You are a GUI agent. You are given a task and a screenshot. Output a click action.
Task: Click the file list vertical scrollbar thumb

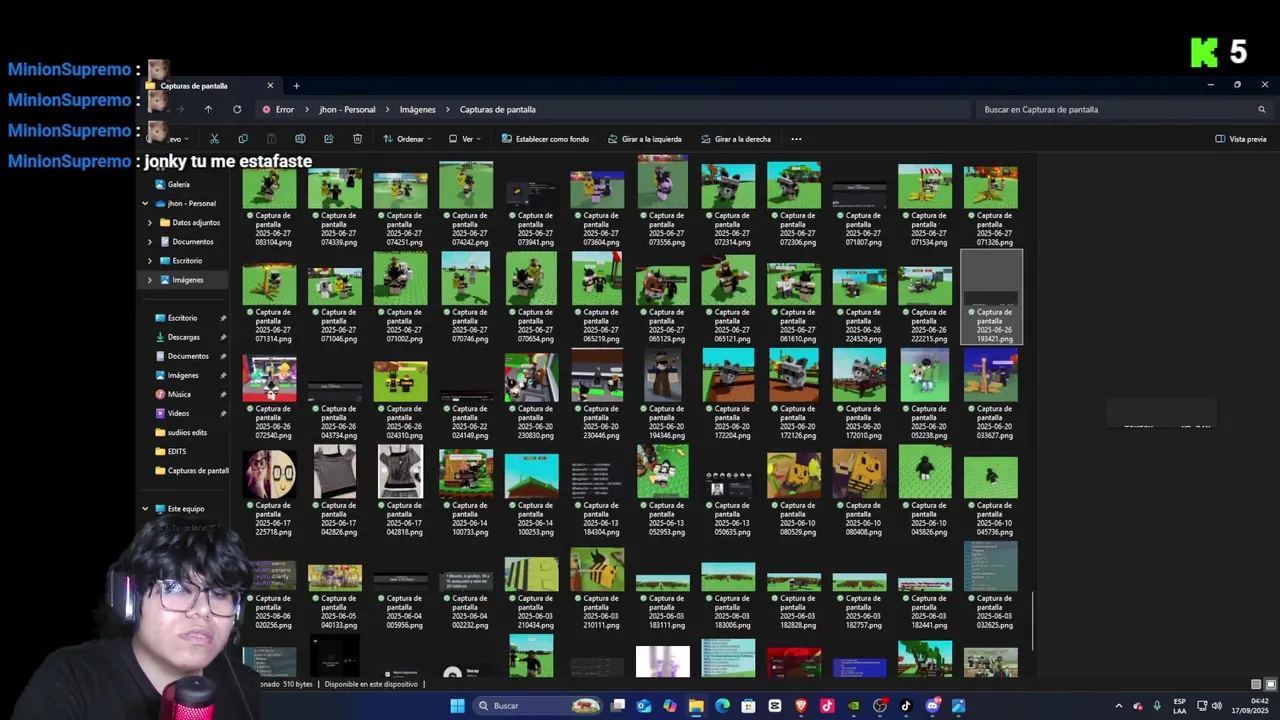(1032, 620)
